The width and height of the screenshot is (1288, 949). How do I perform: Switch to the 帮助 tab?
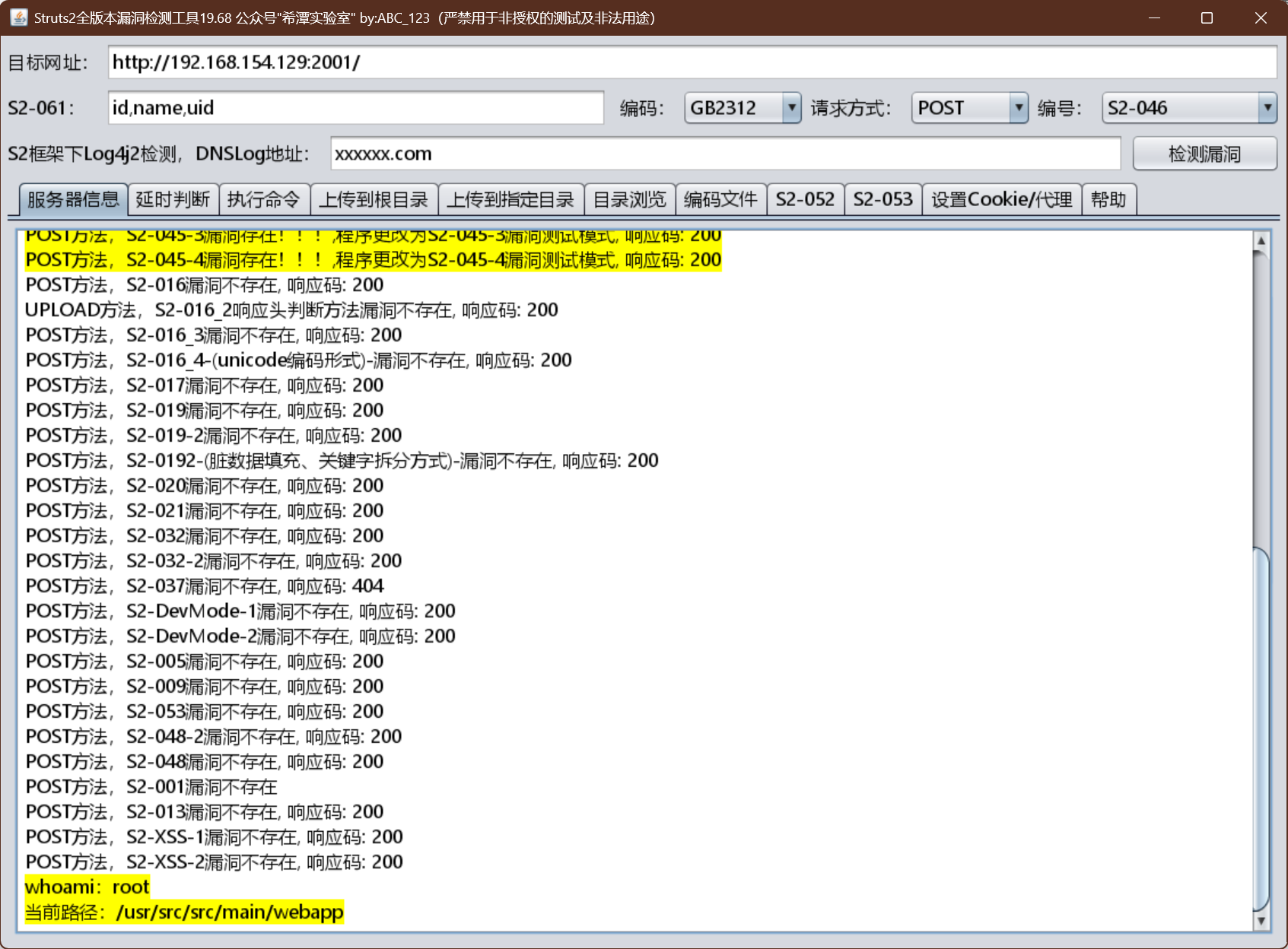(x=1109, y=200)
